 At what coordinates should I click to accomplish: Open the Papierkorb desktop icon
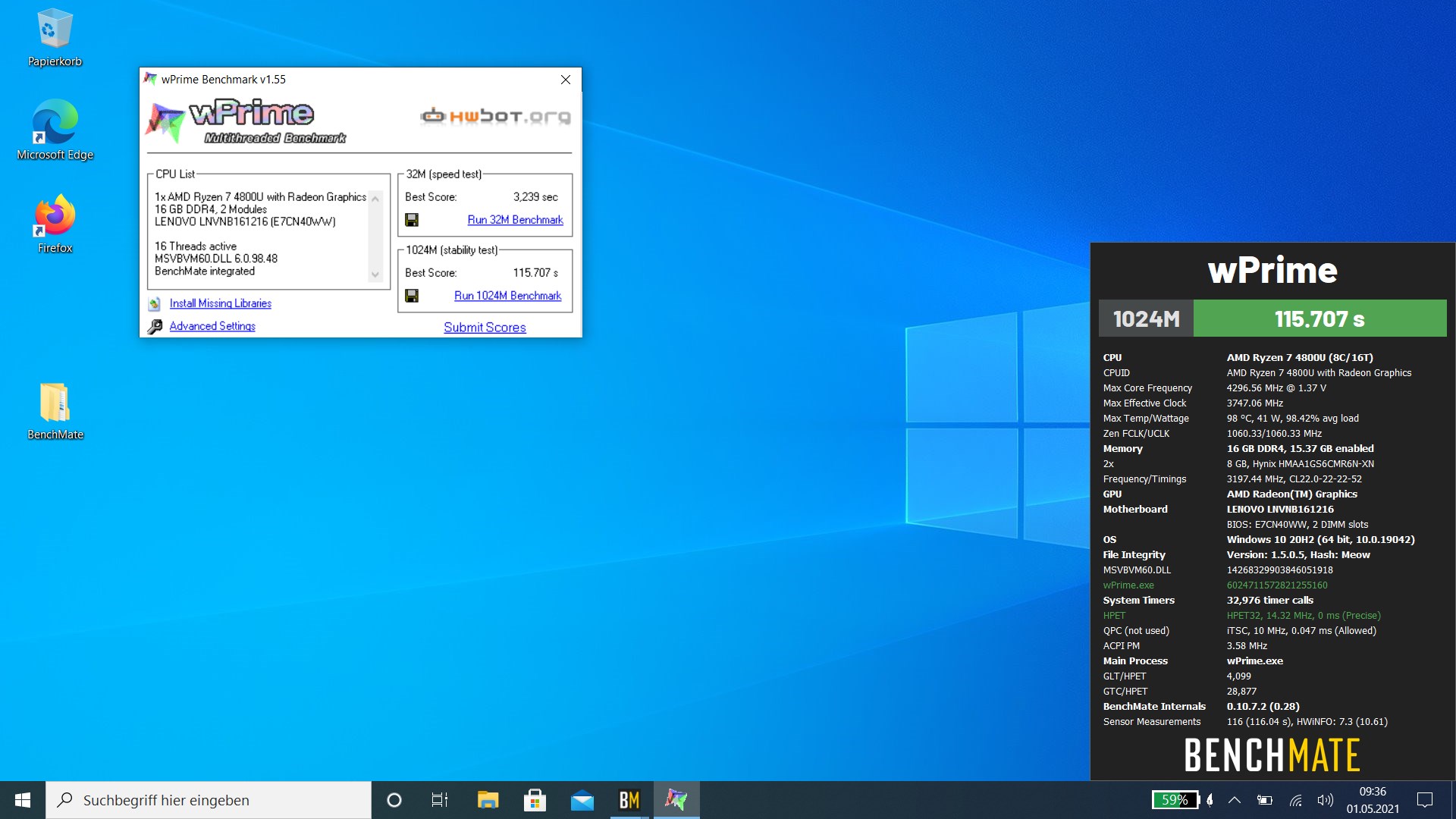[x=55, y=38]
